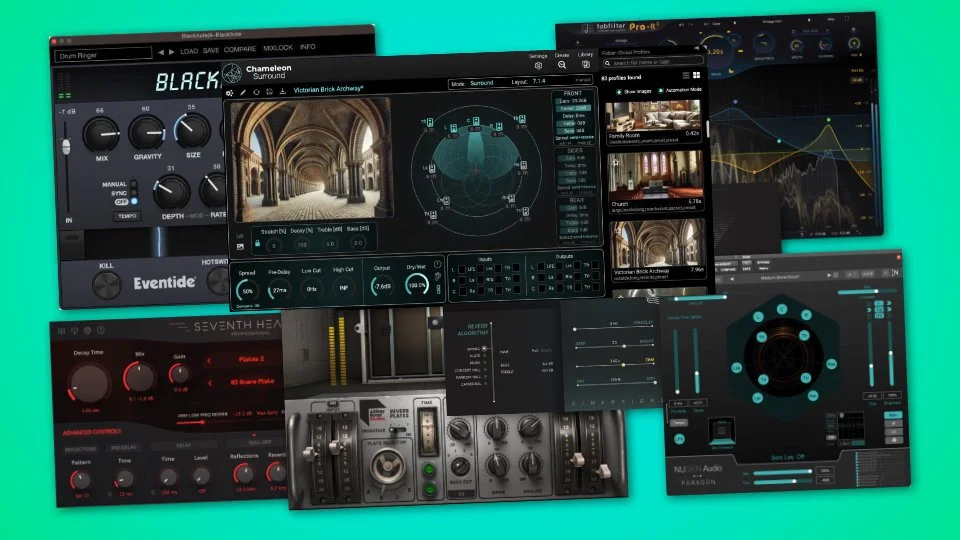Click favorite star on Church profile
The width and height of the screenshot is (960, 540).
click(615, 163)
